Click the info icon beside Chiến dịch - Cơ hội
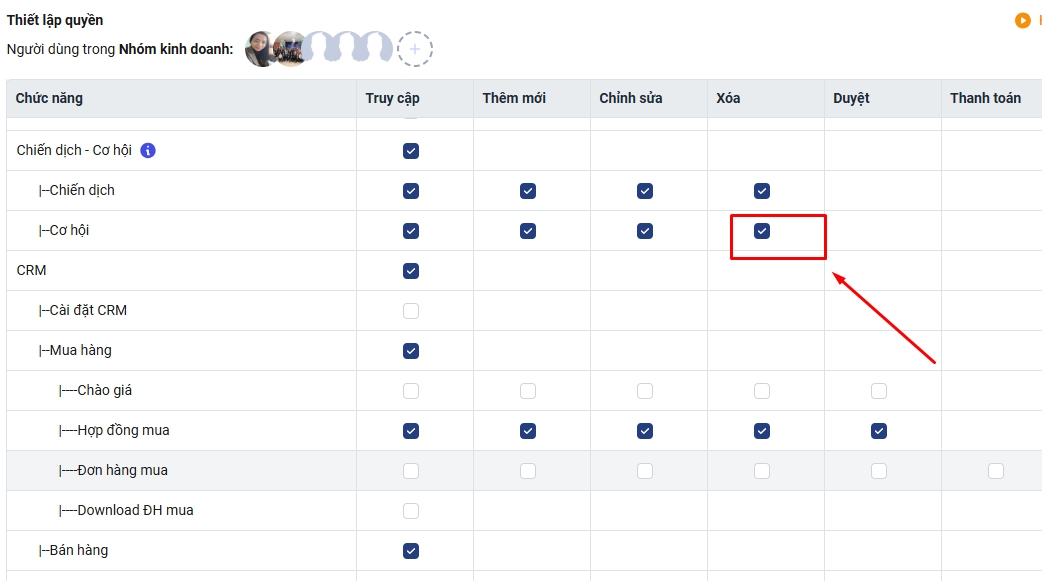1042x581 pixels. (148, 151)
